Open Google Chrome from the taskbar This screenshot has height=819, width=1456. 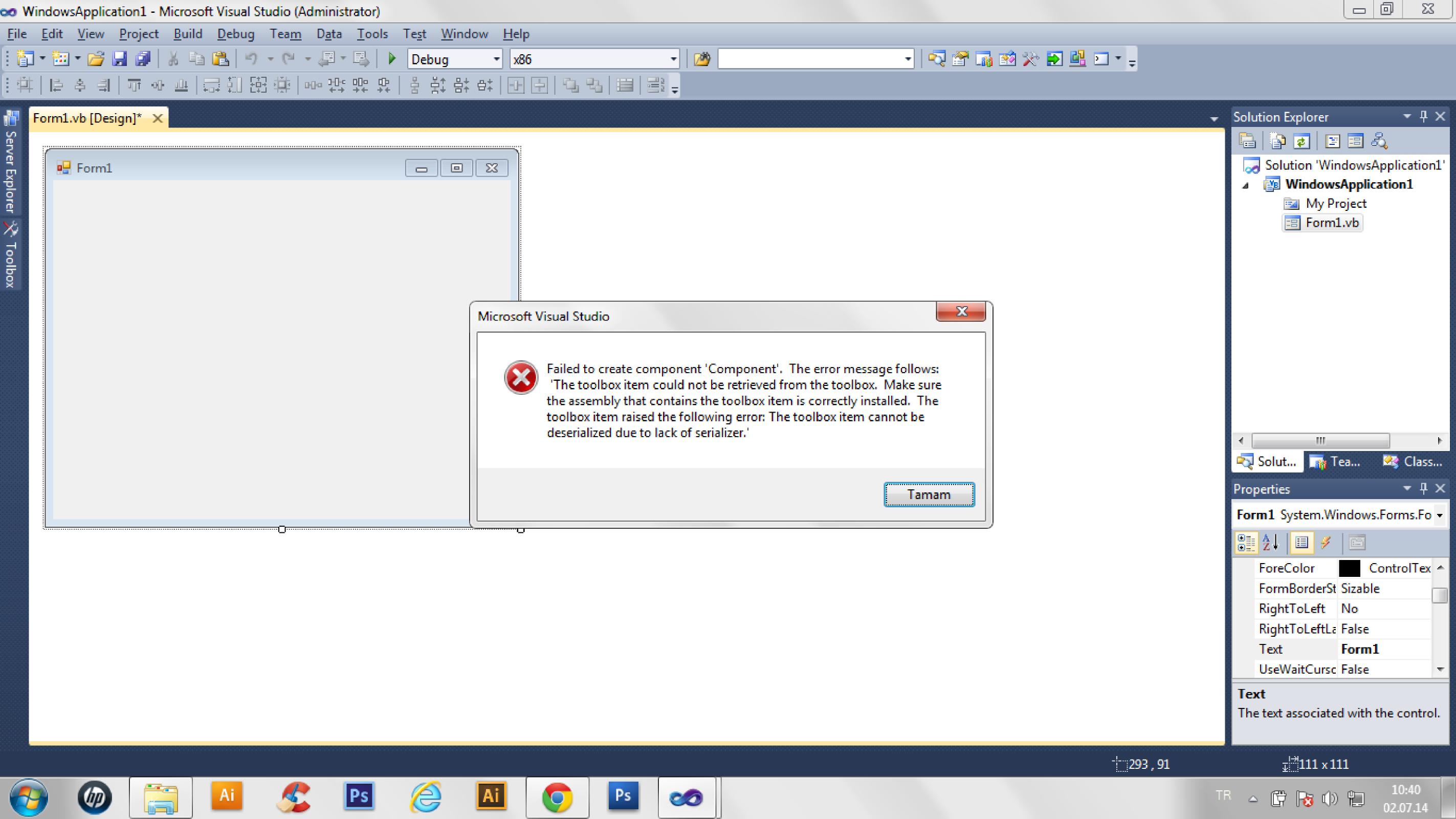coord(557,798)
